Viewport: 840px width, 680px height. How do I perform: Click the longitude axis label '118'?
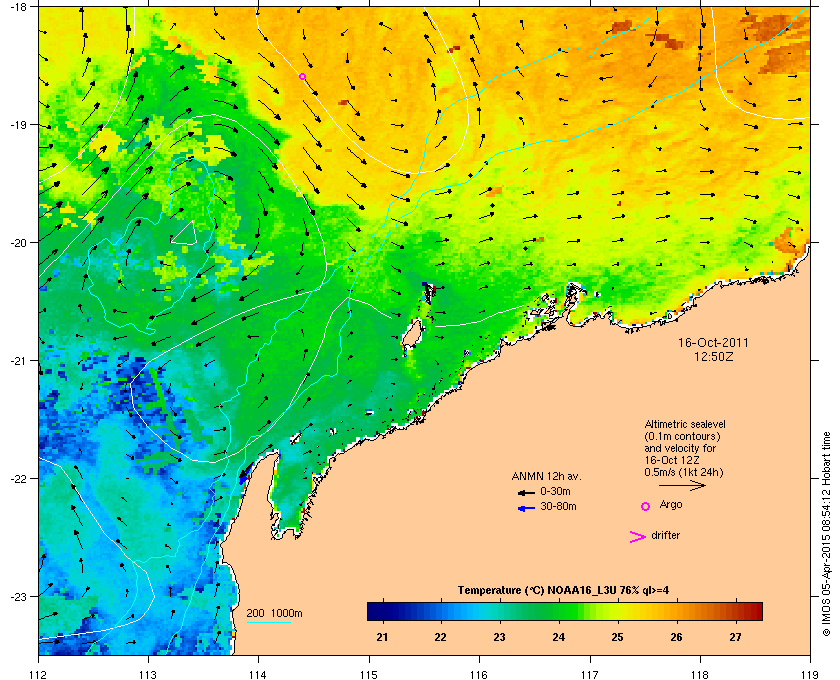(x=700, y=675)
